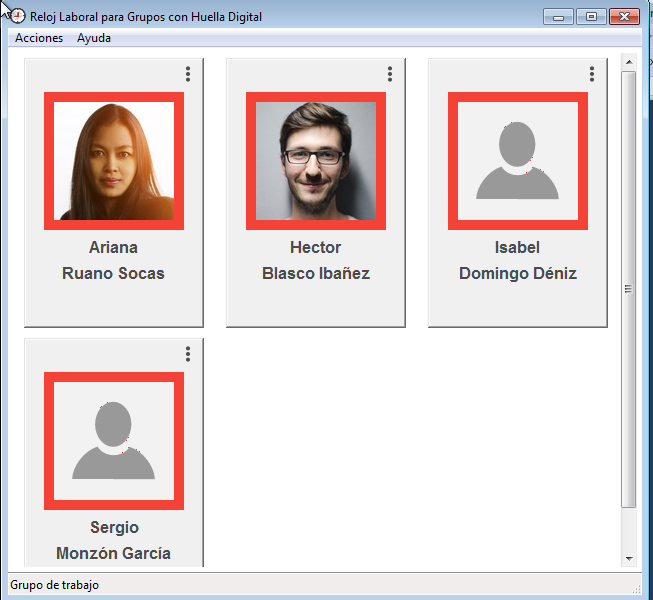Select the Hector Blasco Ibañez name label
Image resolution: width=653 pixels, height=600 pixels.
tap(316, 260)
